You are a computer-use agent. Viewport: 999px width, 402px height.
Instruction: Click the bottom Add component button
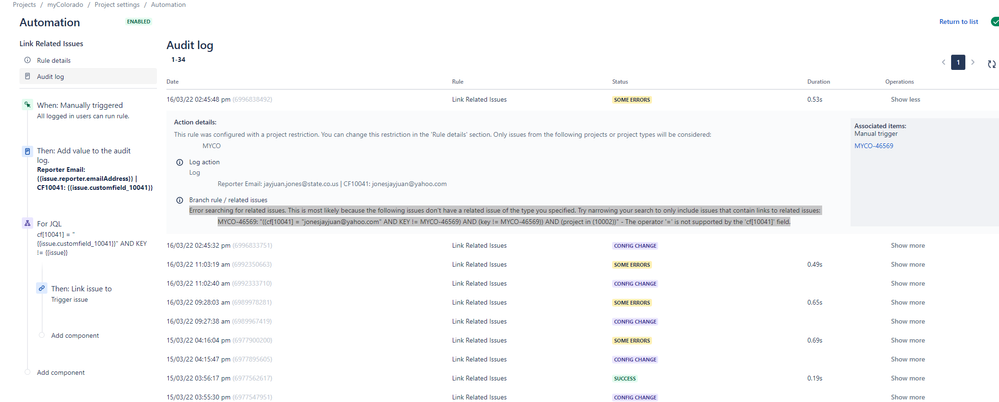click(x=61, y=372)
